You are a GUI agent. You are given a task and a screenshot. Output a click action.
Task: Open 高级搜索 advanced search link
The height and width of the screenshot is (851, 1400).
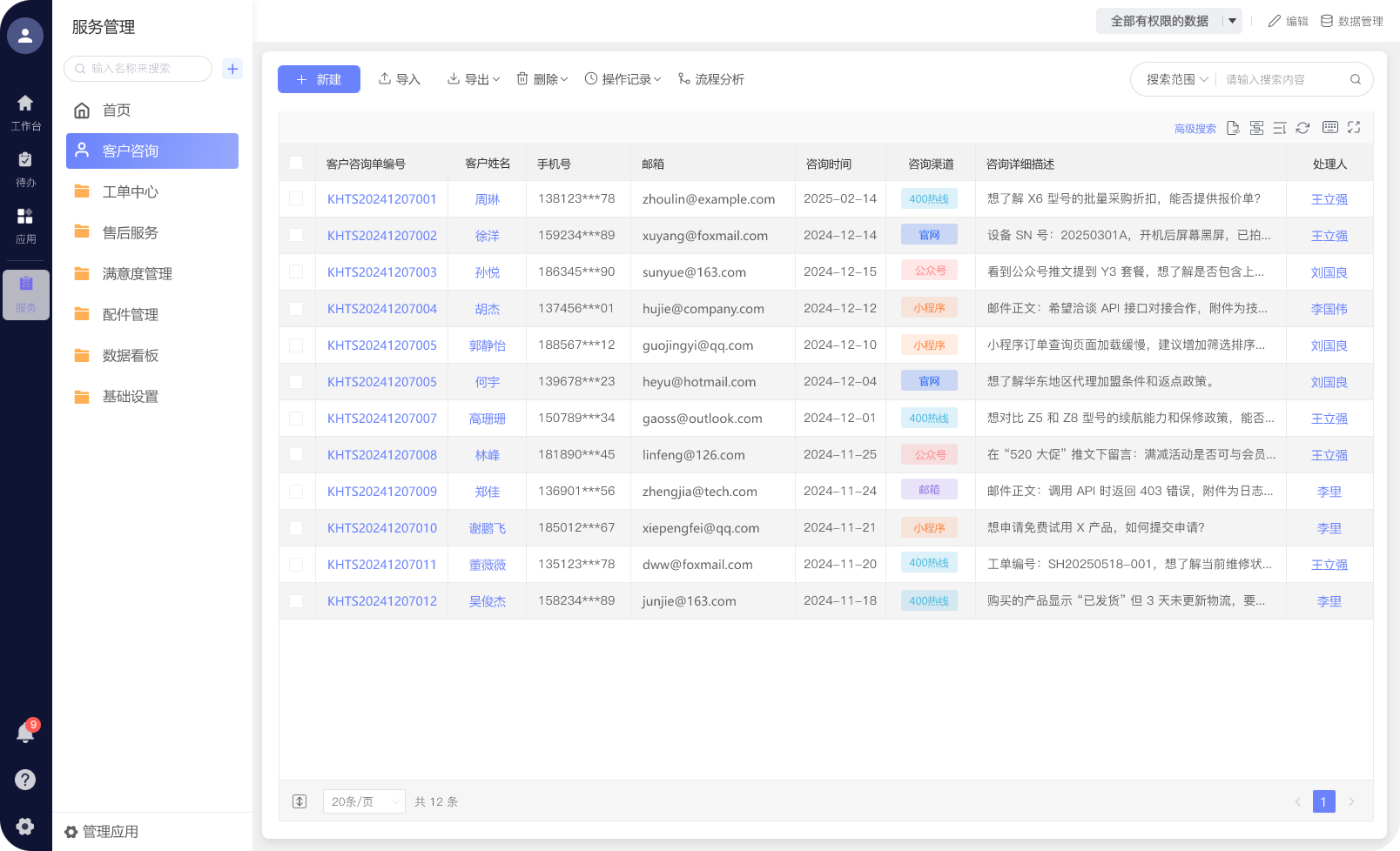pyautogui.click(x=1195, y=129)
